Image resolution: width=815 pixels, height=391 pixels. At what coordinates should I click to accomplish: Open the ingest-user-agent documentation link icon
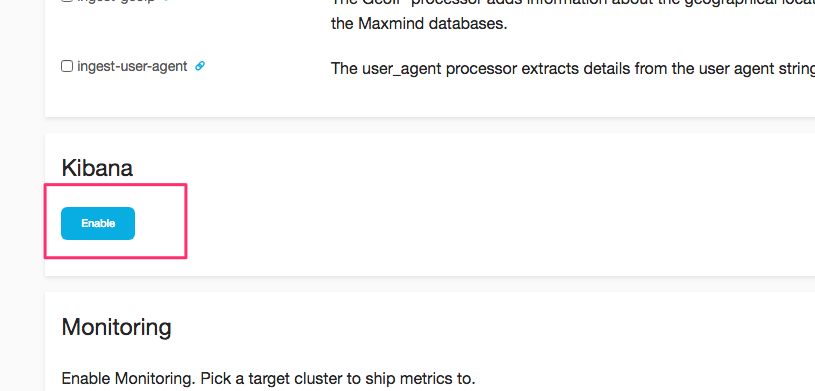(200, 66)
